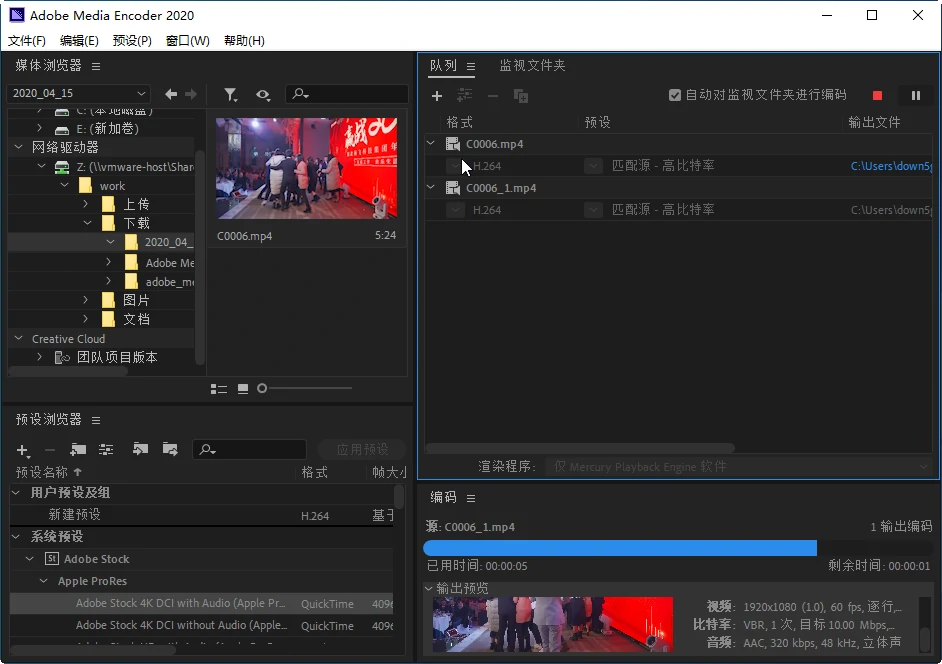
Task: Click the 匹配源 - 高比特率 preset of C0006.mp4
Action: point(662,166)
